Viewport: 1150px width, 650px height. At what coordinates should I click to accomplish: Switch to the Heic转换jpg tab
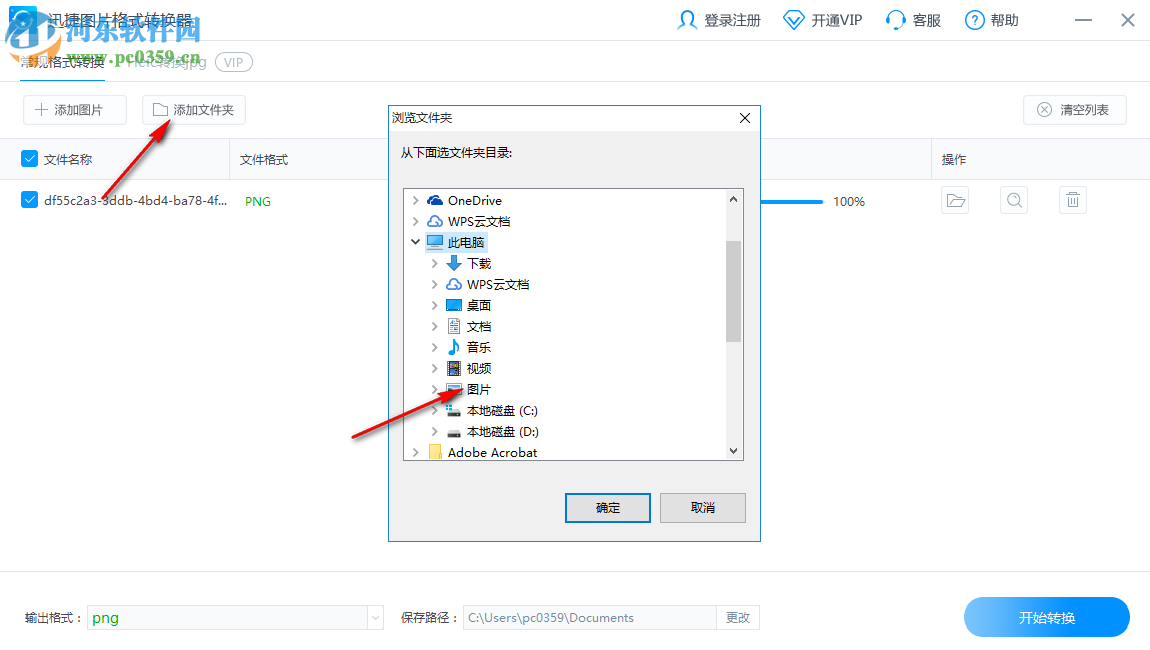click(168, 61)
